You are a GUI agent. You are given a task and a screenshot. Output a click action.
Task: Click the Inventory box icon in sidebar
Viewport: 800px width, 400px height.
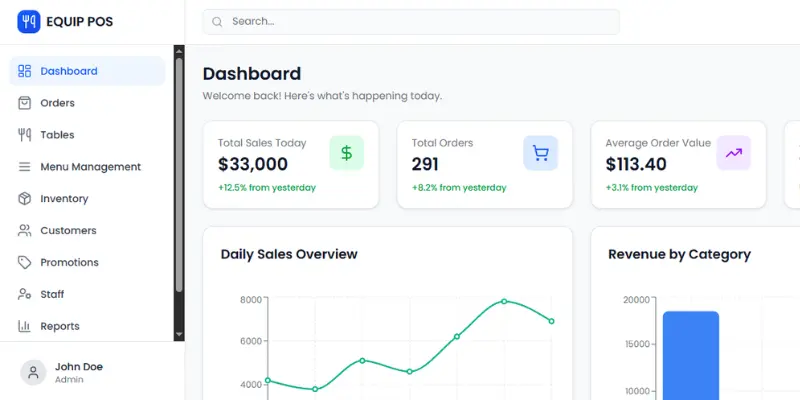[x=25, y=199]
